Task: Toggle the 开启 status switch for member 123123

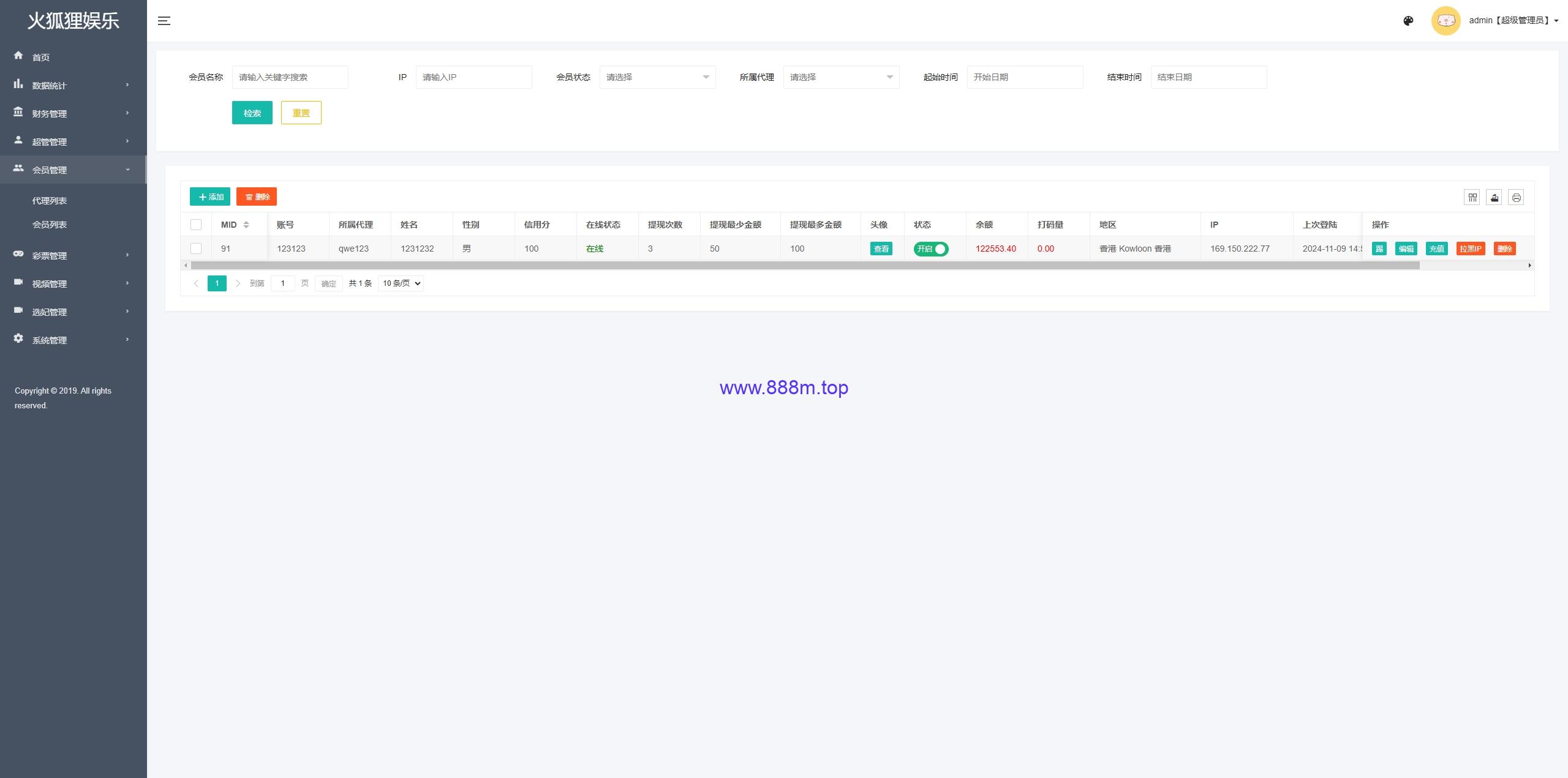Action: click(931, 249)
